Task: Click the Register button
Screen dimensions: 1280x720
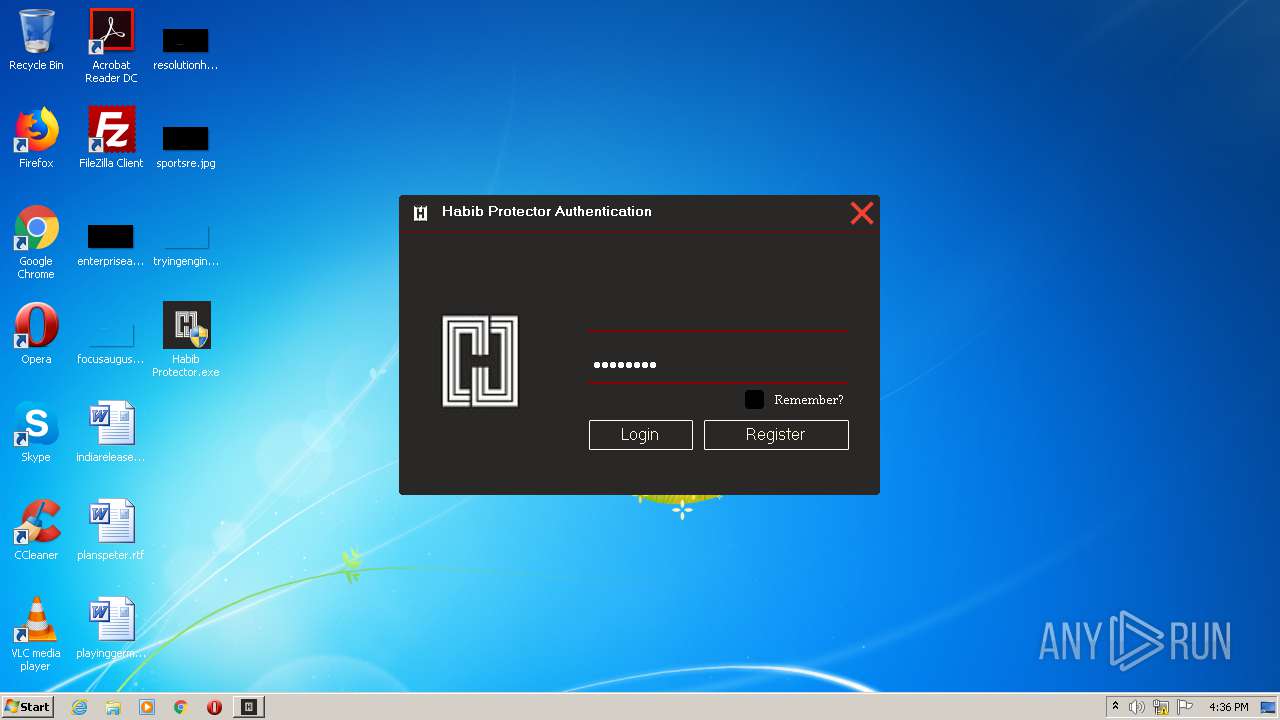Action: (x=776, y=434)
